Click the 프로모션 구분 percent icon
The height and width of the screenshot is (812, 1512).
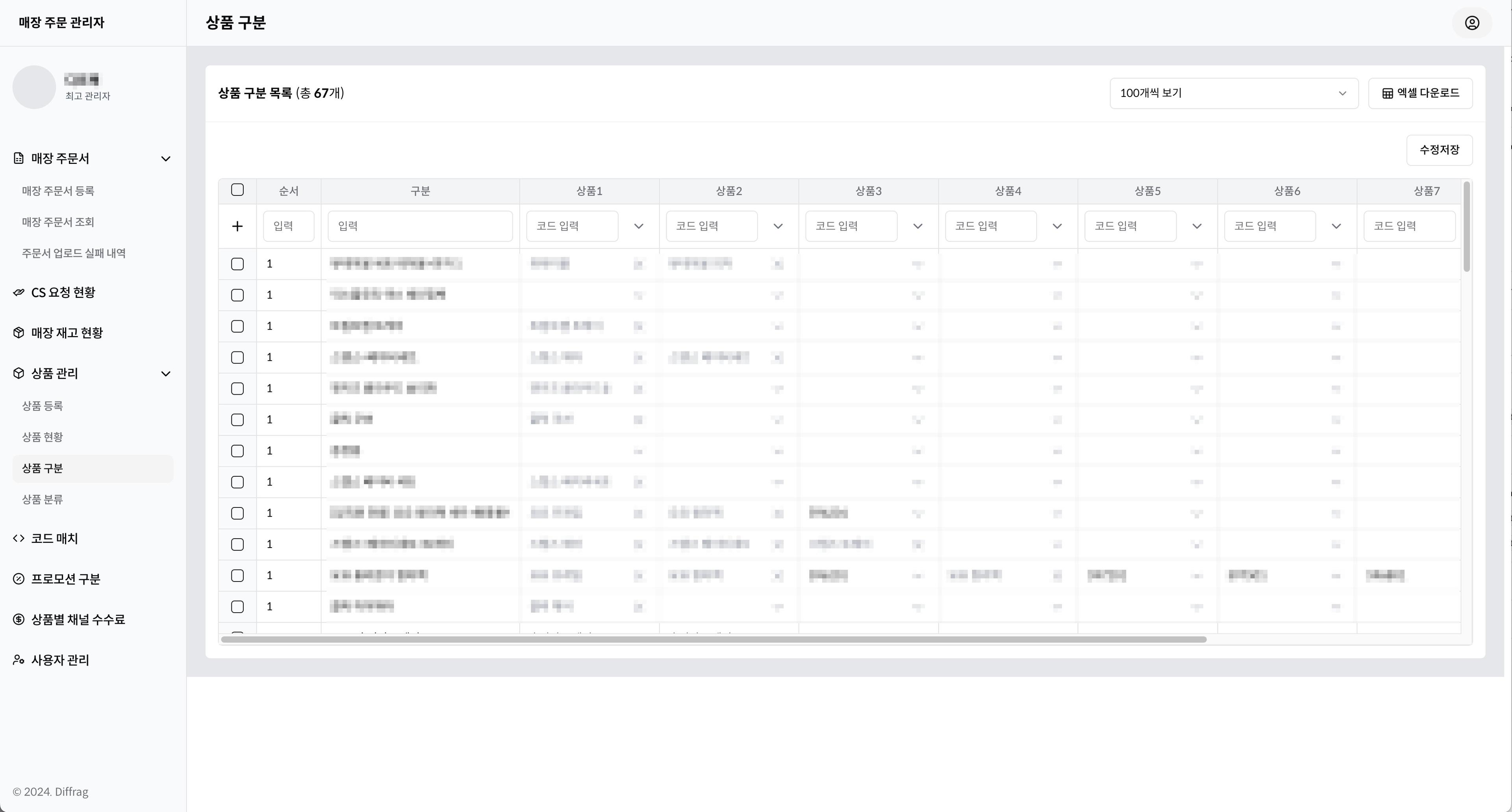19,579
